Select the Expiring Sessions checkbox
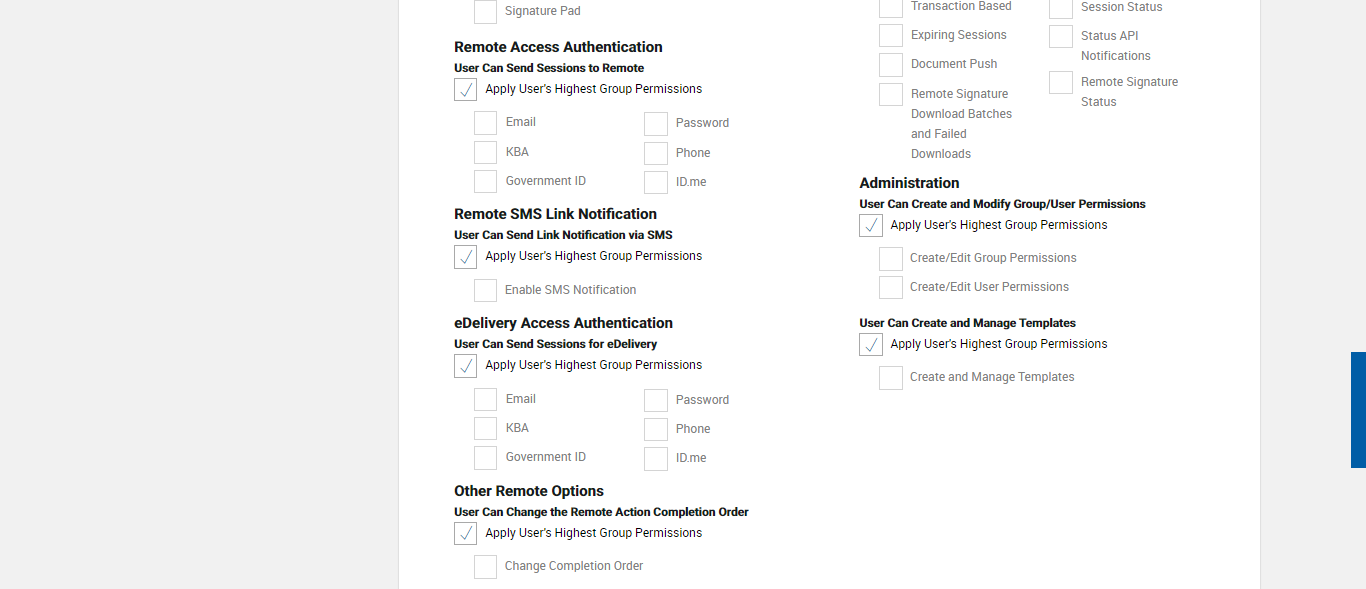Screen dimensions: 1366x589 point(891,36)
